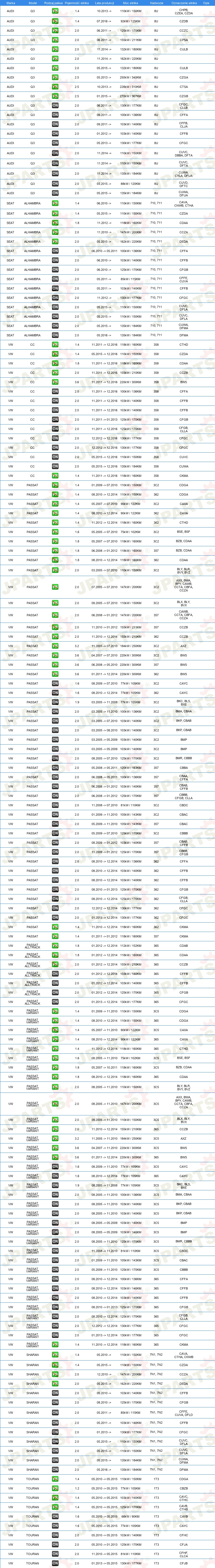Image resolution: width=215 pixels, height=1568 pixels.
Task: Click petrol icon in VW CC CTHD row
Action: tap(55, 345)
